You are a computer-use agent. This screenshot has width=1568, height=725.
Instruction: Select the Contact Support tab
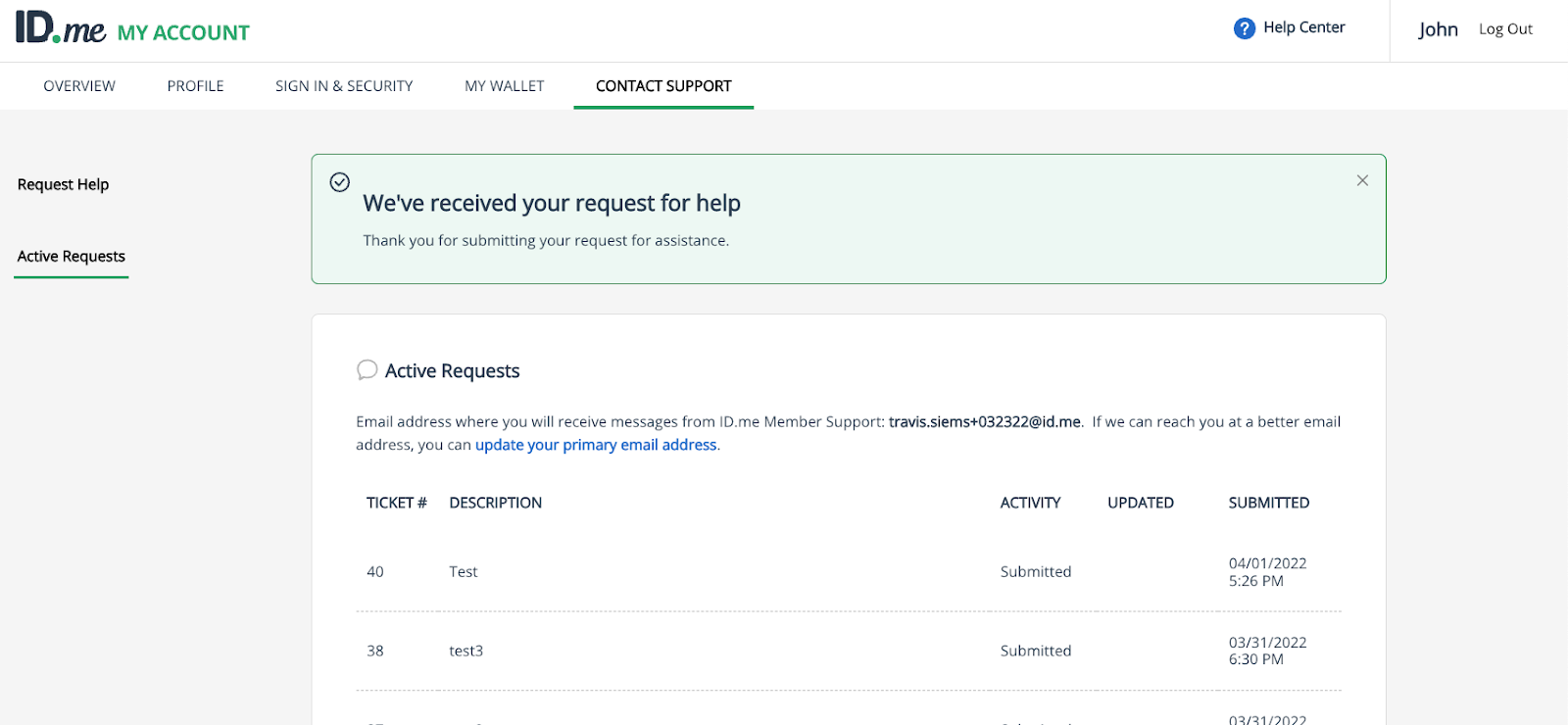click(x=663, y=86)
